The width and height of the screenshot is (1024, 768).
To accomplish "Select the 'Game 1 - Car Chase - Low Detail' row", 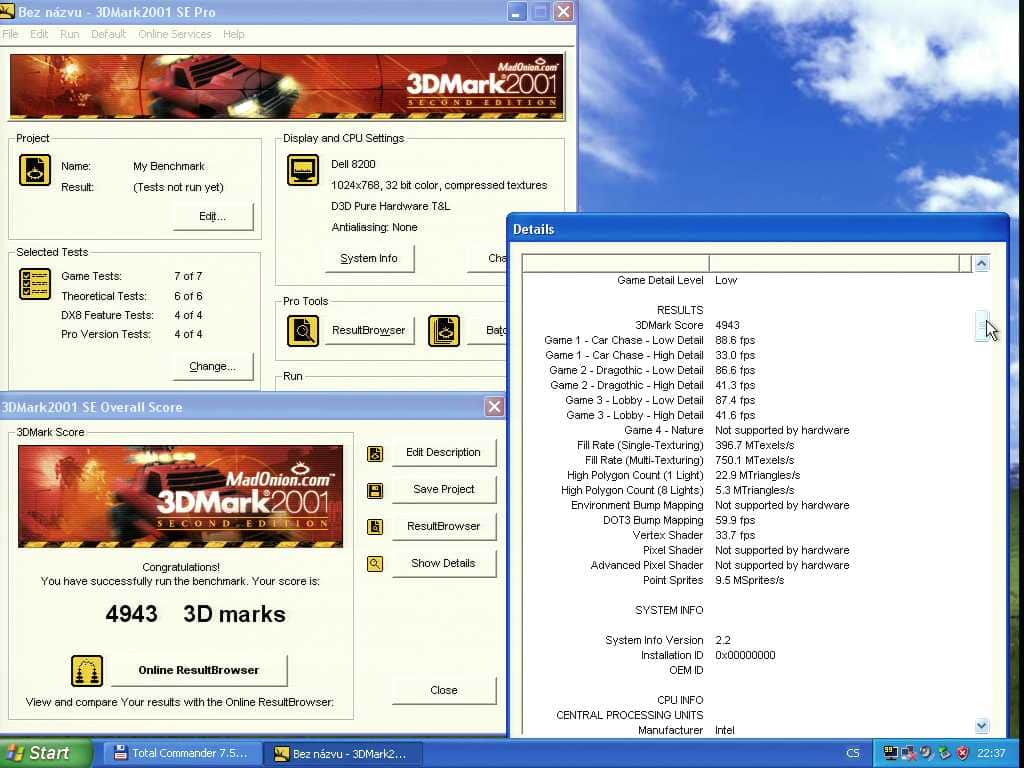I will tap(747, 340).
